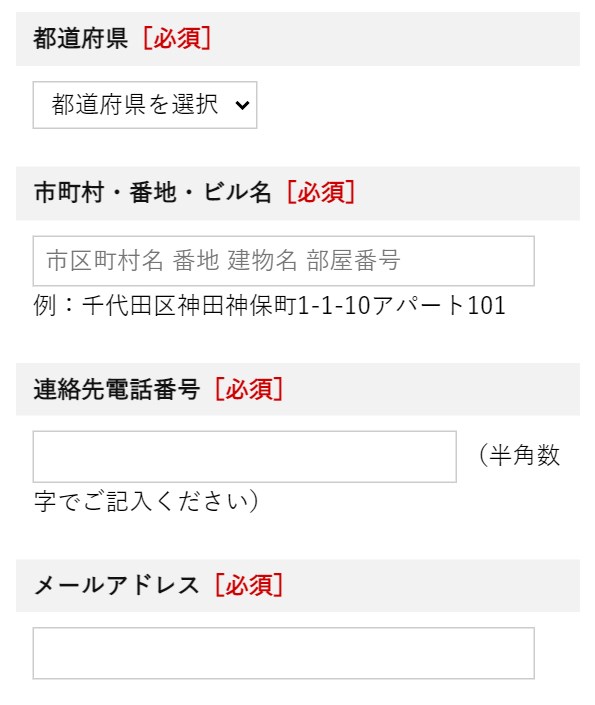Select the メールアドレス input field
Image resolution: width=595 pixels, height=705 pixels.
tap(283, 653)
